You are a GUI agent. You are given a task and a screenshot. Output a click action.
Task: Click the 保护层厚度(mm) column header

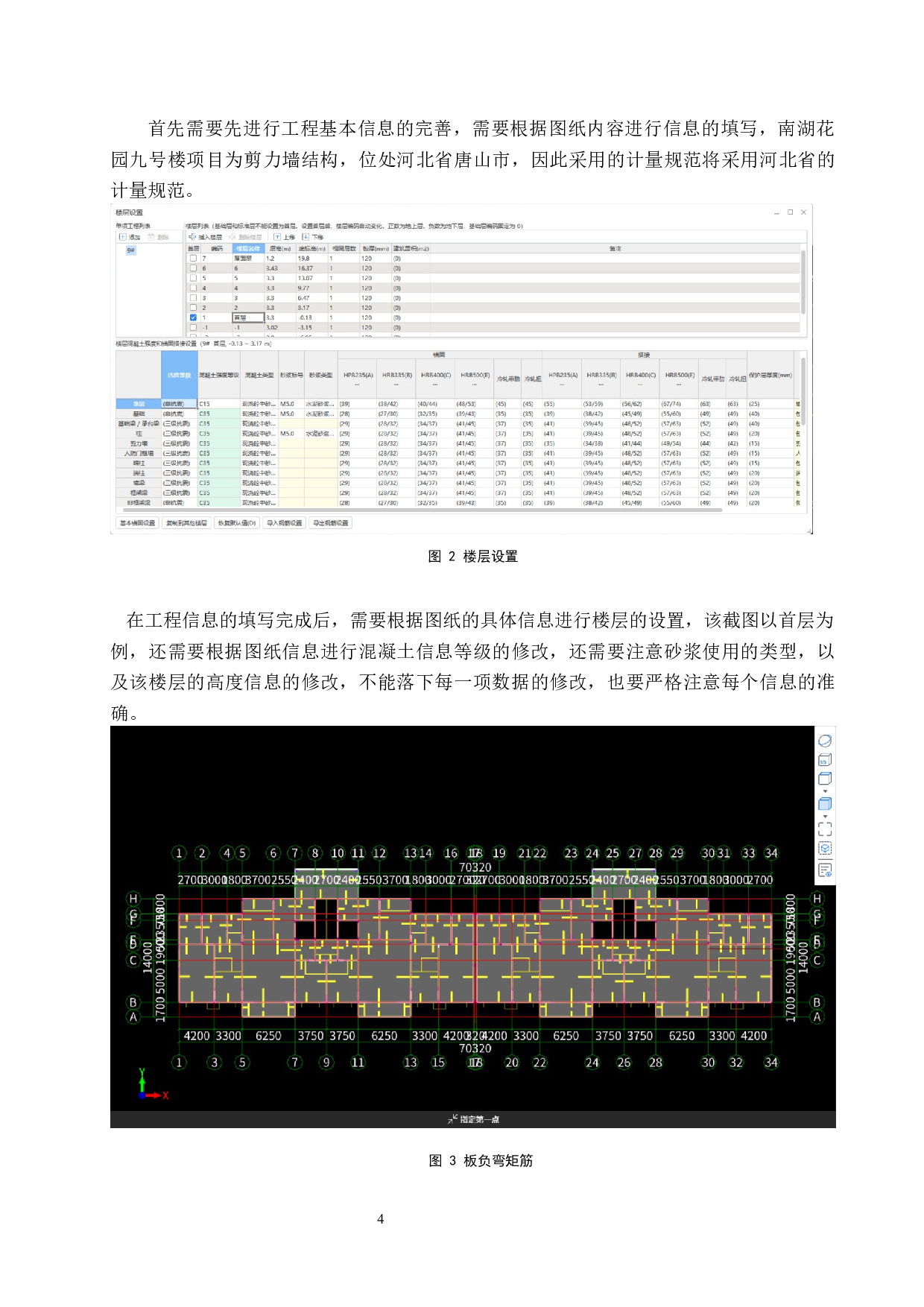point(770,376)
